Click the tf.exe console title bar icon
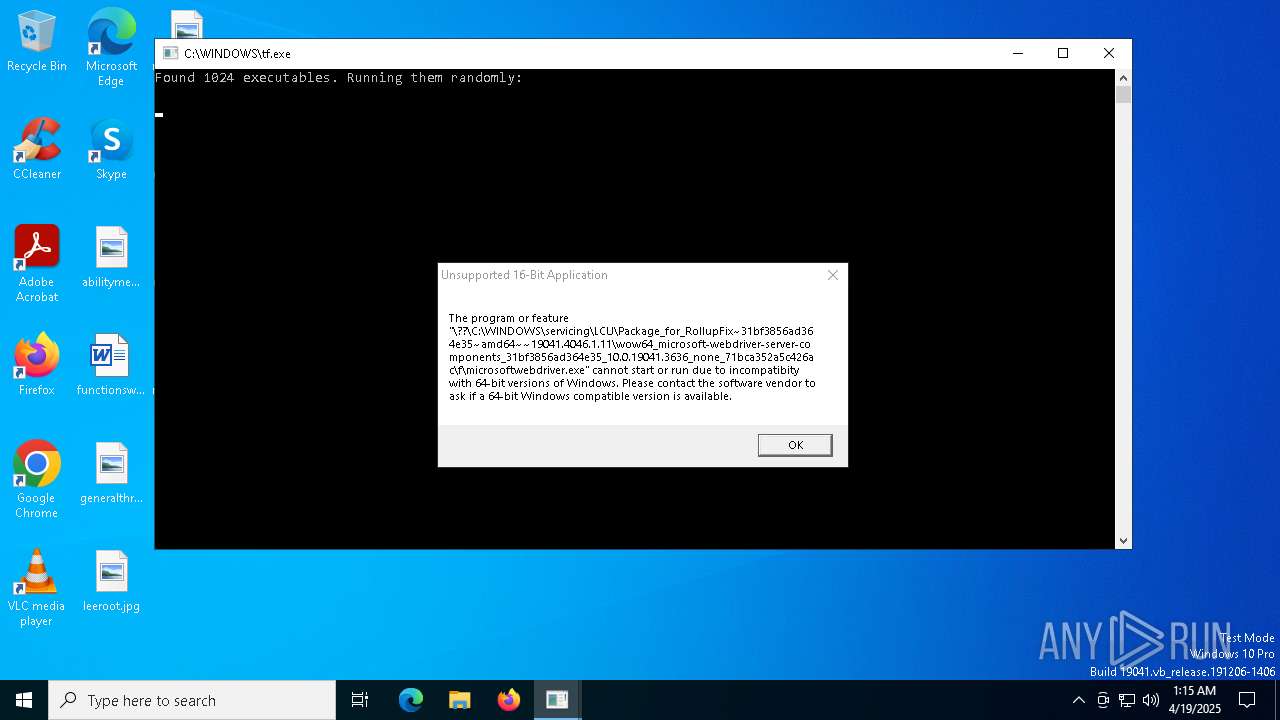Image resolution: width=1280 pixels, height=720 pixels. click(170, 53)
